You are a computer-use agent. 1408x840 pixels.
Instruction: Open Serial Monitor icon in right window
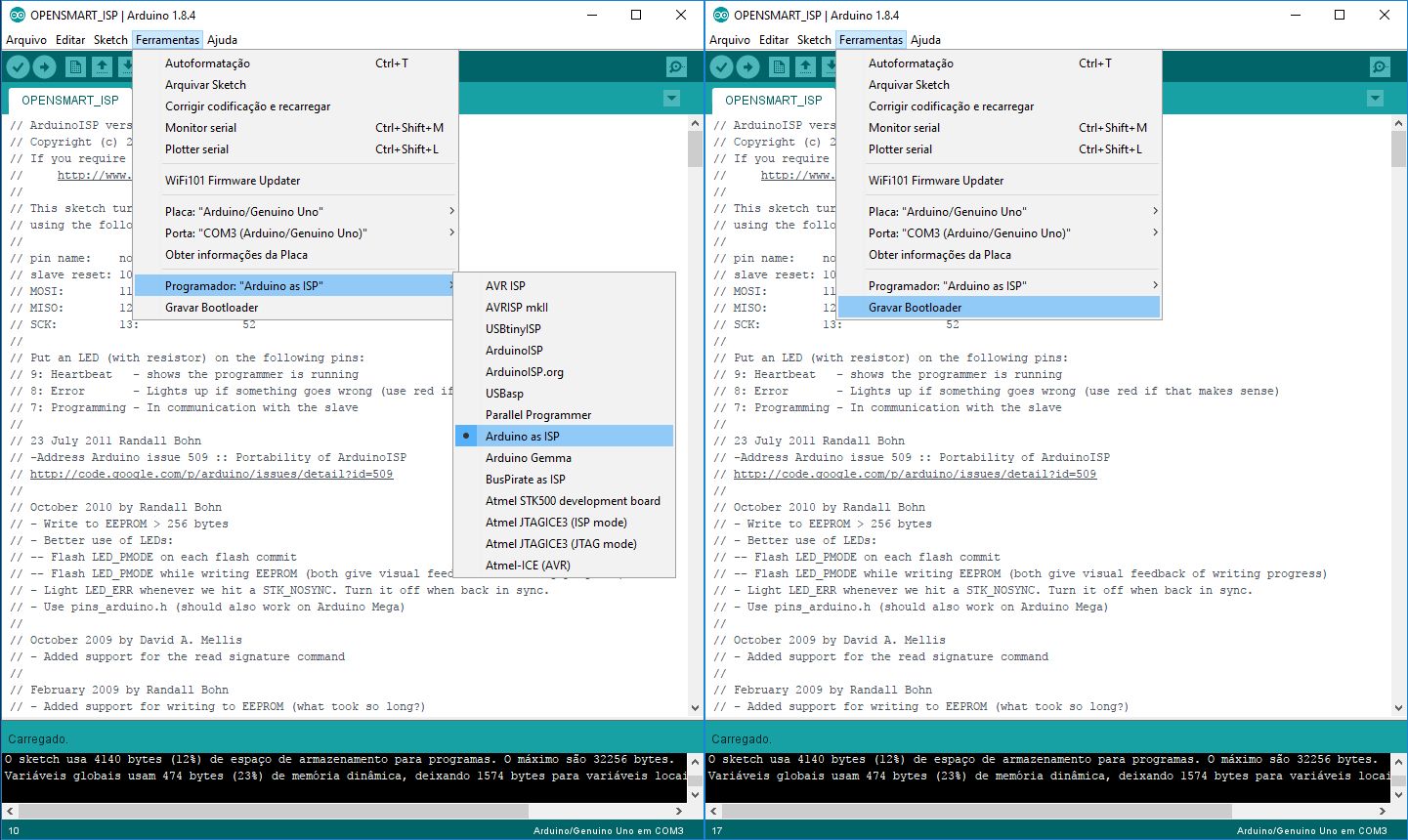click(1380, 66)
